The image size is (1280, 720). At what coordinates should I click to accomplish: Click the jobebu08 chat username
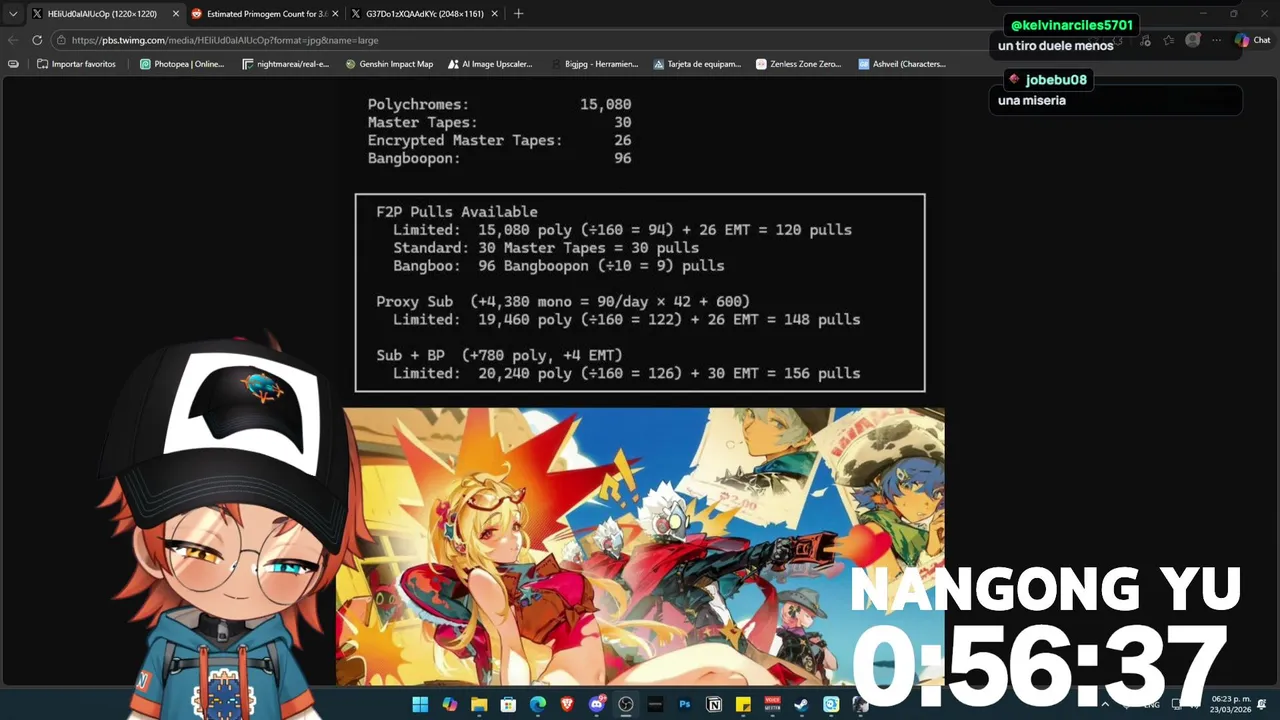1056,79
